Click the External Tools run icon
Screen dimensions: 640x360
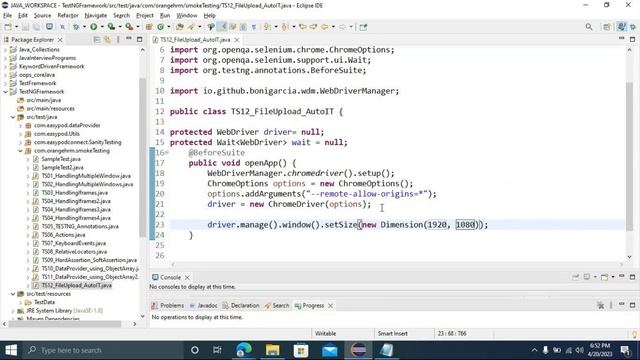[x=129, y=27]
